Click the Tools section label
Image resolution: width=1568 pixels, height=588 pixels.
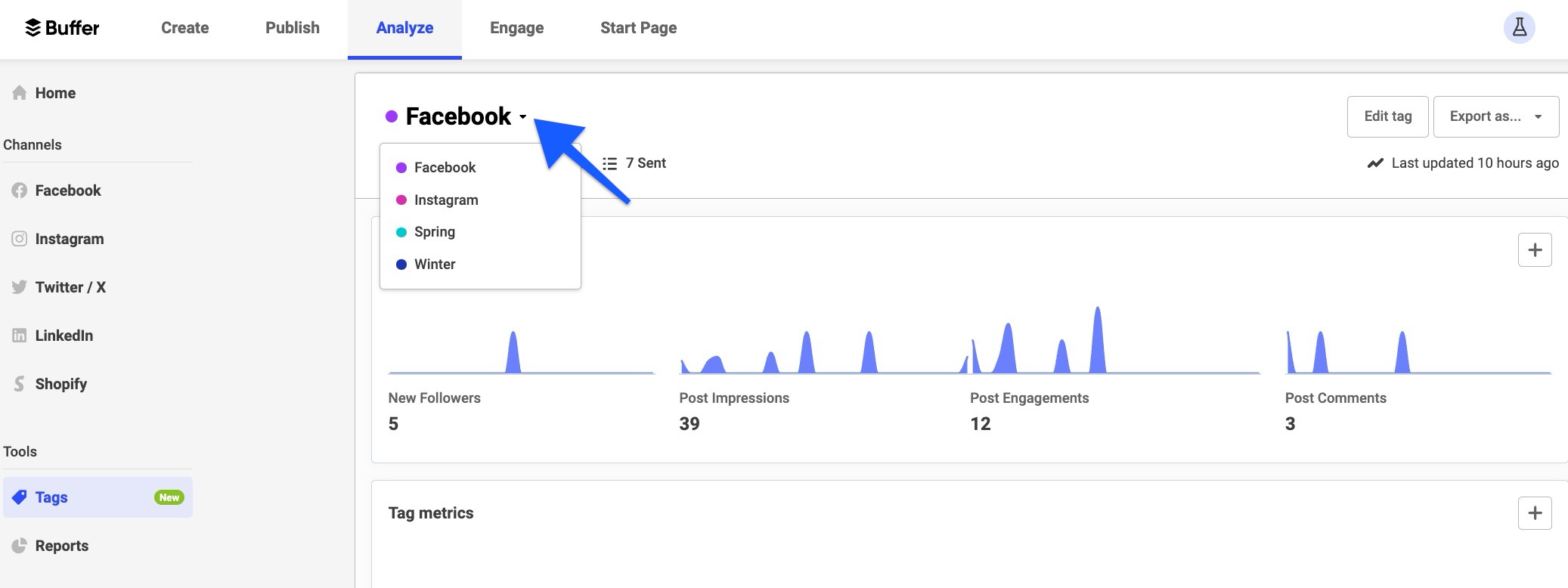[20, 452]
